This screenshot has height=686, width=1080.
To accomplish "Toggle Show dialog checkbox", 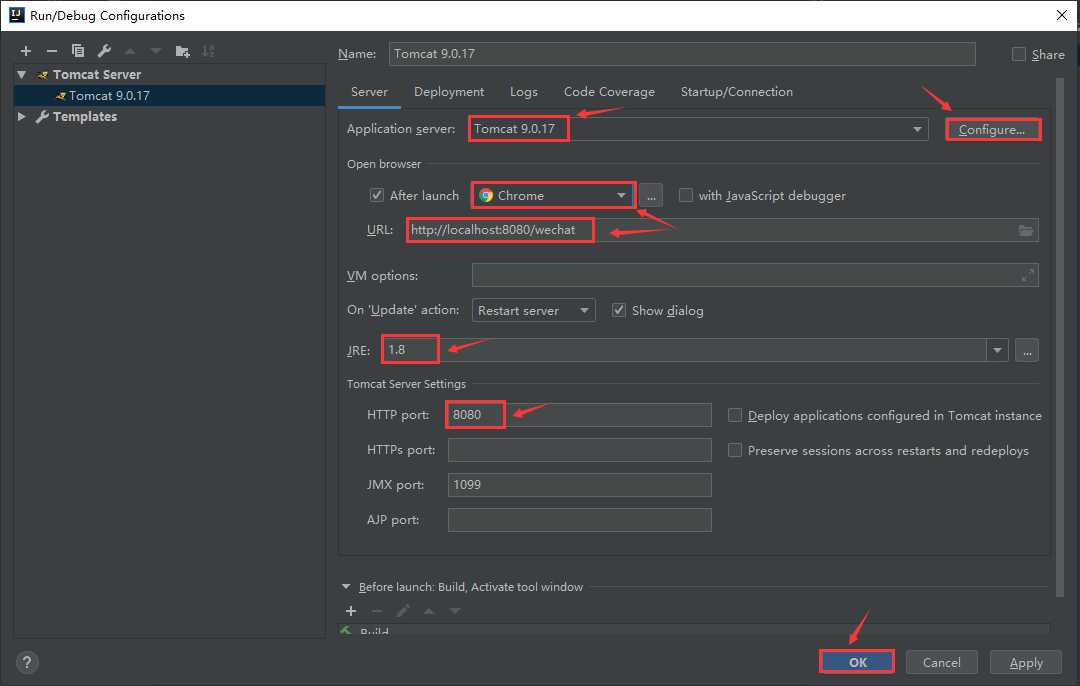I will click(619, 311).
